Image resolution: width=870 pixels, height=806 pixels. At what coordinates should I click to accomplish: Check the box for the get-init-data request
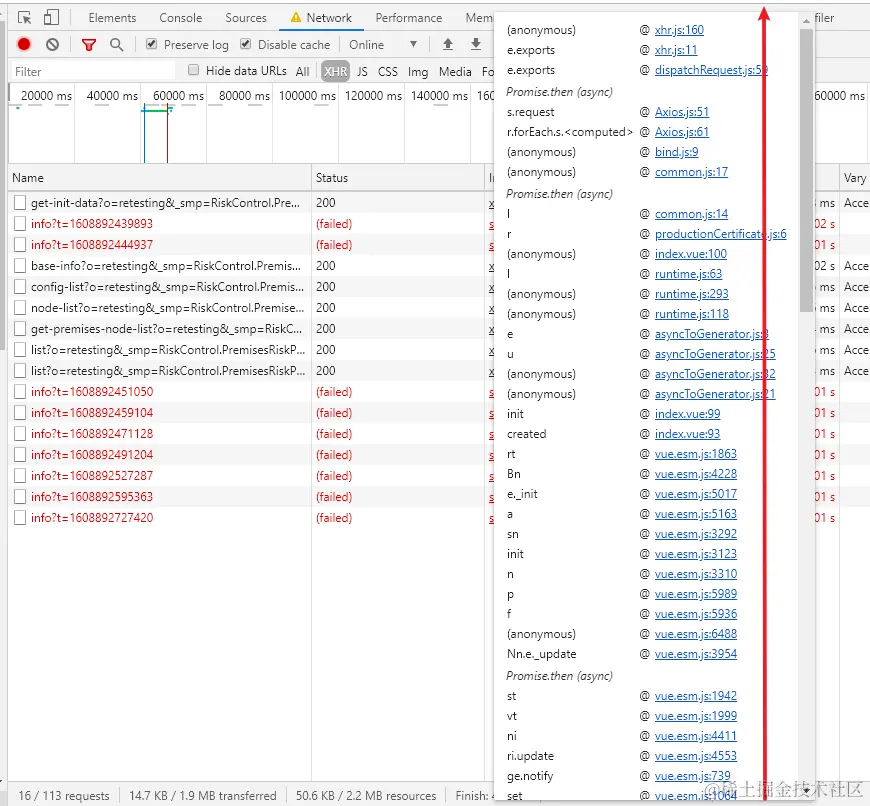click(20, 203)
